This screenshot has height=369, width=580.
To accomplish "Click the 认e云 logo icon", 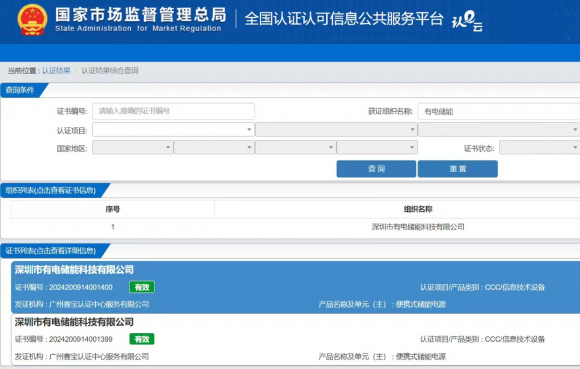I will pos(468,21).
